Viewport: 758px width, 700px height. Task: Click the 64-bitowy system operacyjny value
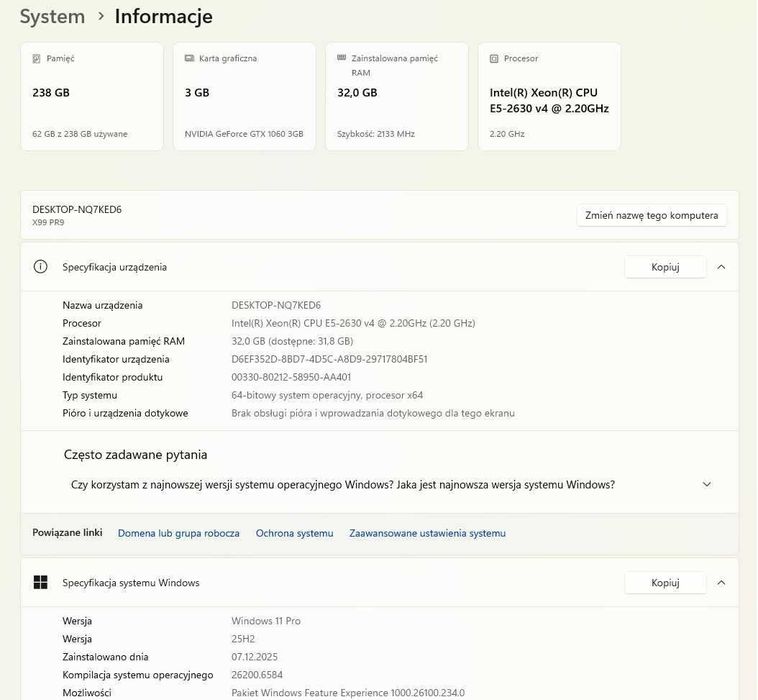(x=327, y=395)
